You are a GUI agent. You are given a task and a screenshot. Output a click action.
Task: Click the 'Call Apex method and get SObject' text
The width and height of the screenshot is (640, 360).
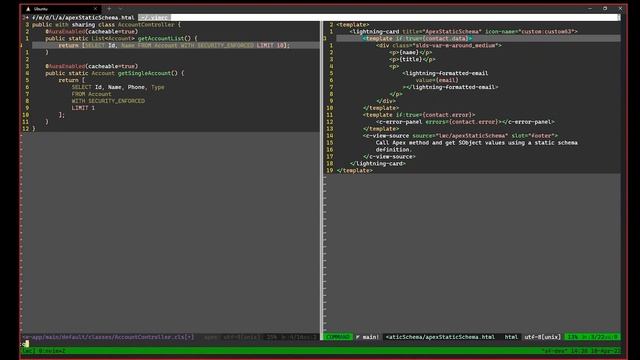tap(477, 142)
